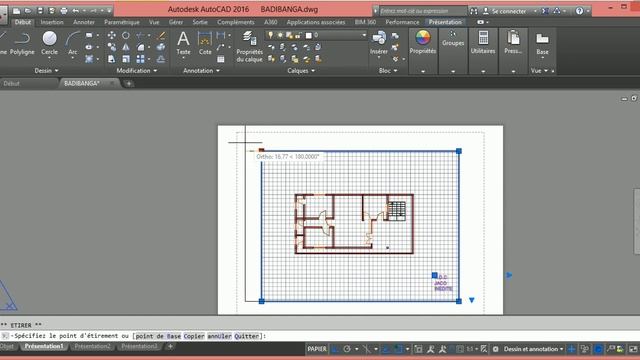This screenshot has height=360, width=640.
Task: Switch to the Présentation ribbon tab
Action: pyautogui.click(x=445, y=22)
